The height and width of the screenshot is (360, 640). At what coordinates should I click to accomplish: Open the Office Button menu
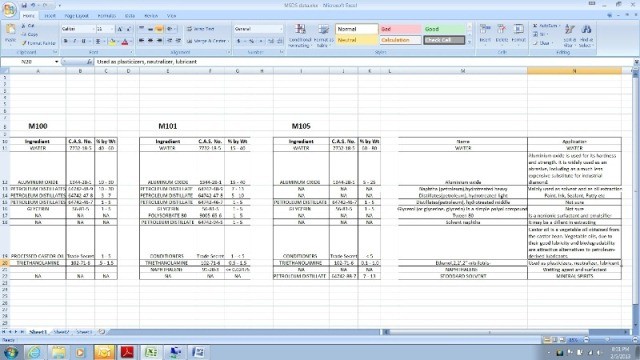(9, 9)
